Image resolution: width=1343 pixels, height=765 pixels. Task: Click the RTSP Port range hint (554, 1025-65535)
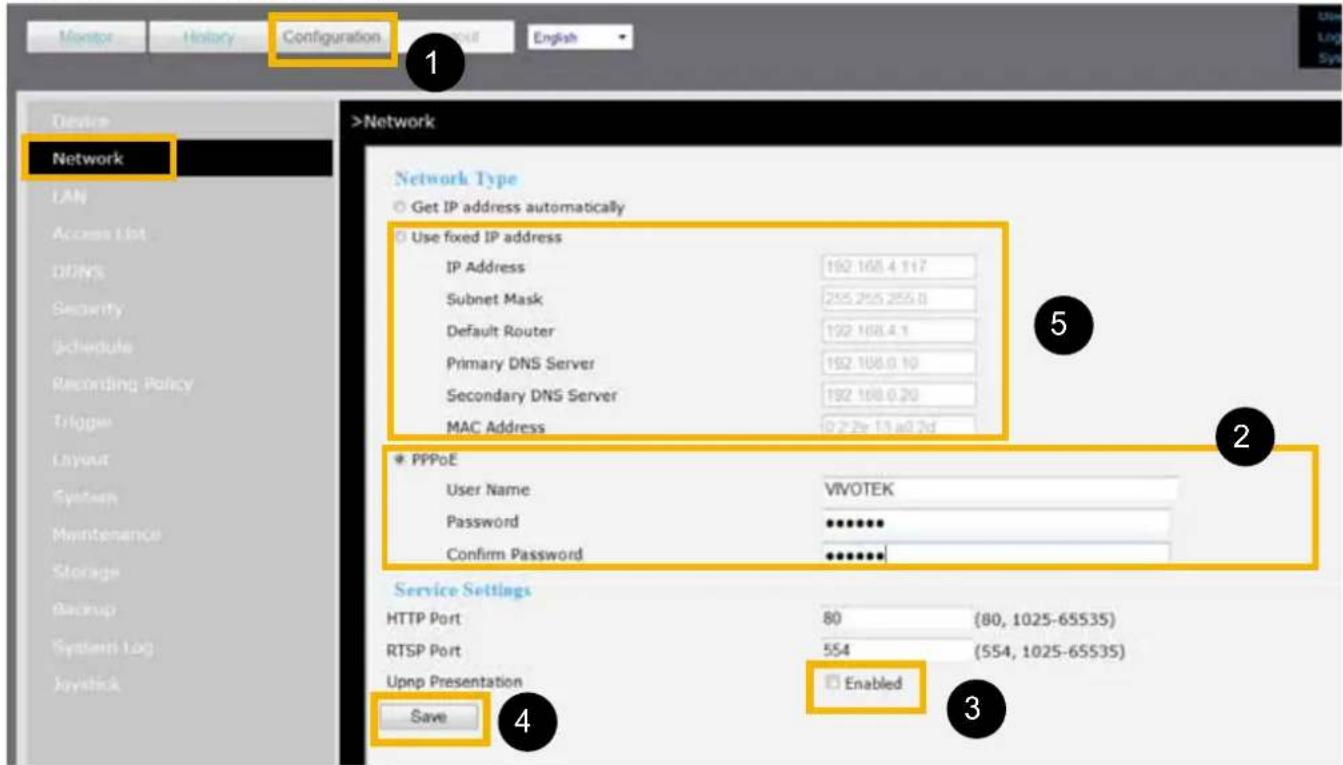1049,652
